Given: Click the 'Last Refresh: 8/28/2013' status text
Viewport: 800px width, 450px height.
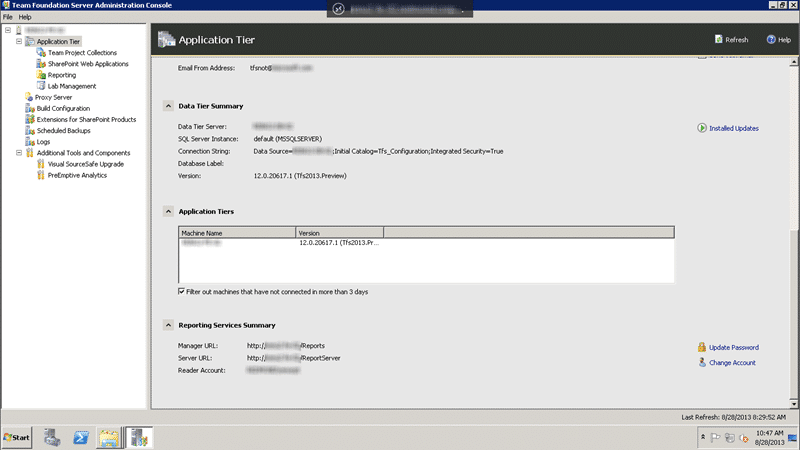Looking at the screenshot, I should (734, 417).
